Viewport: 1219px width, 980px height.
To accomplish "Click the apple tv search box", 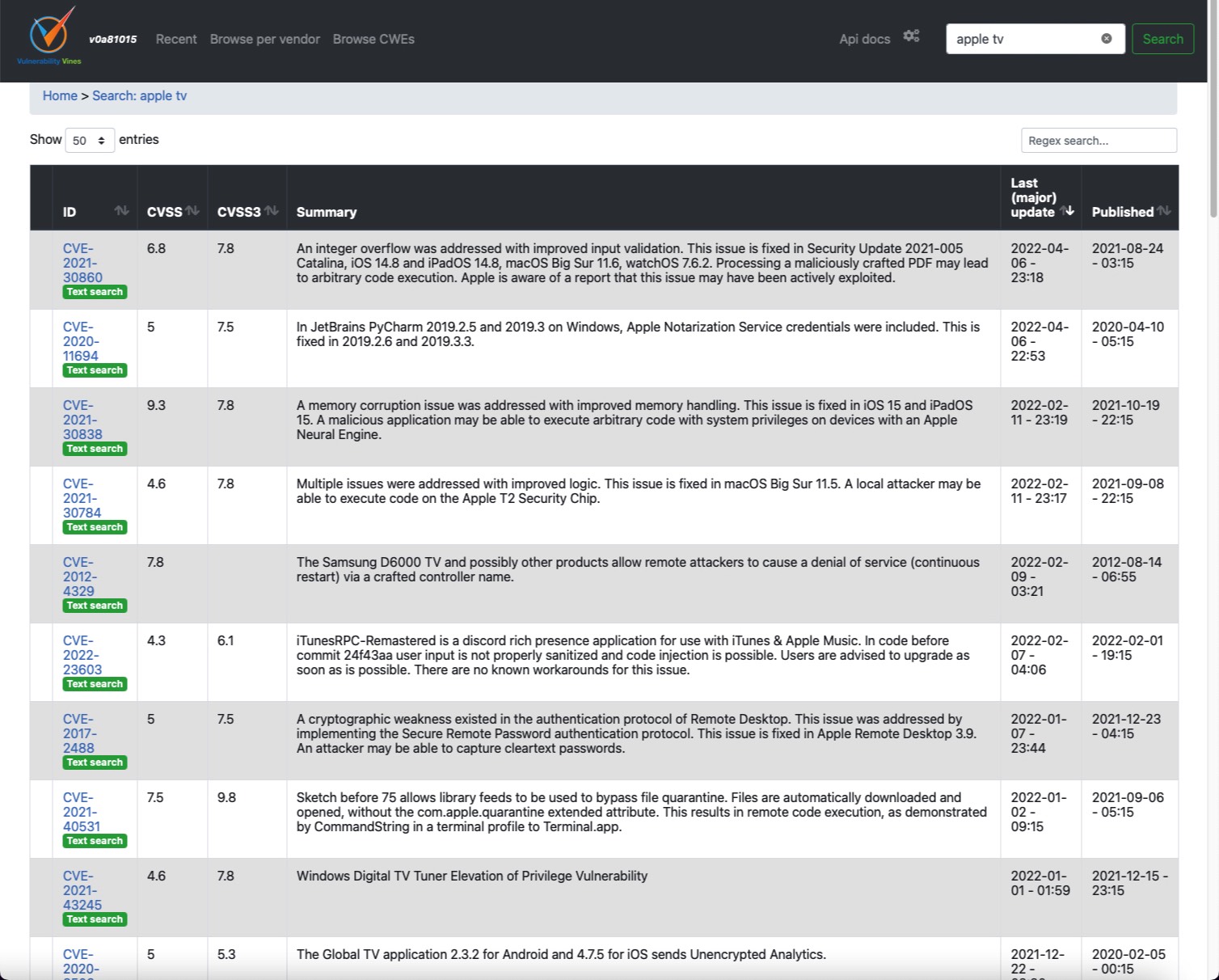I will coord(1023,39).
